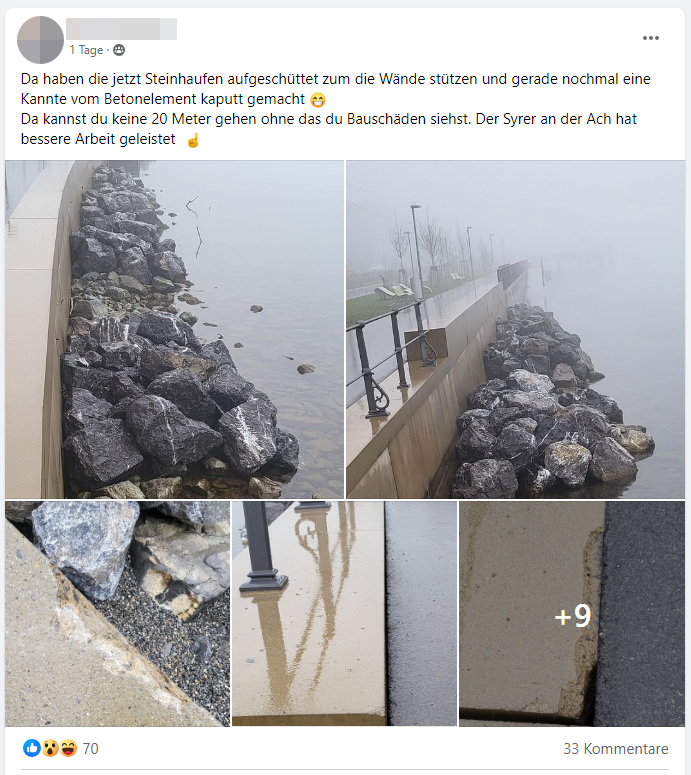Open close-up photo of chipped concrete edge
691x775 pixels.
(x=117, y=613)
